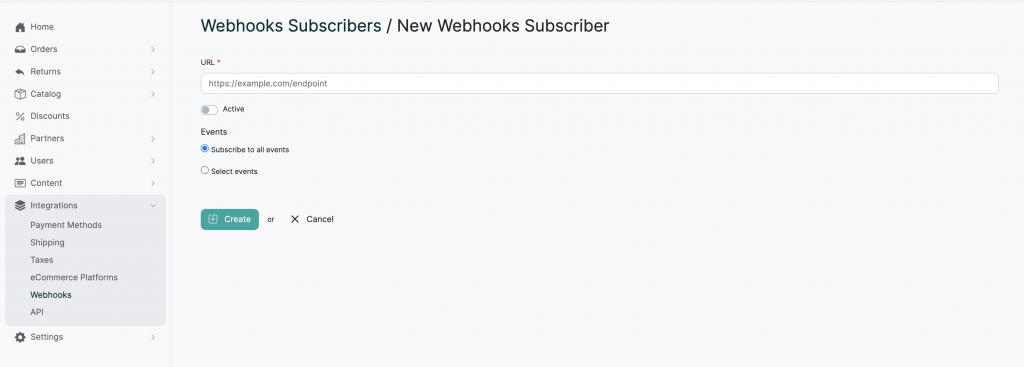Click the Partners building icon
The image size is (1024, 367).
point(20,138)
